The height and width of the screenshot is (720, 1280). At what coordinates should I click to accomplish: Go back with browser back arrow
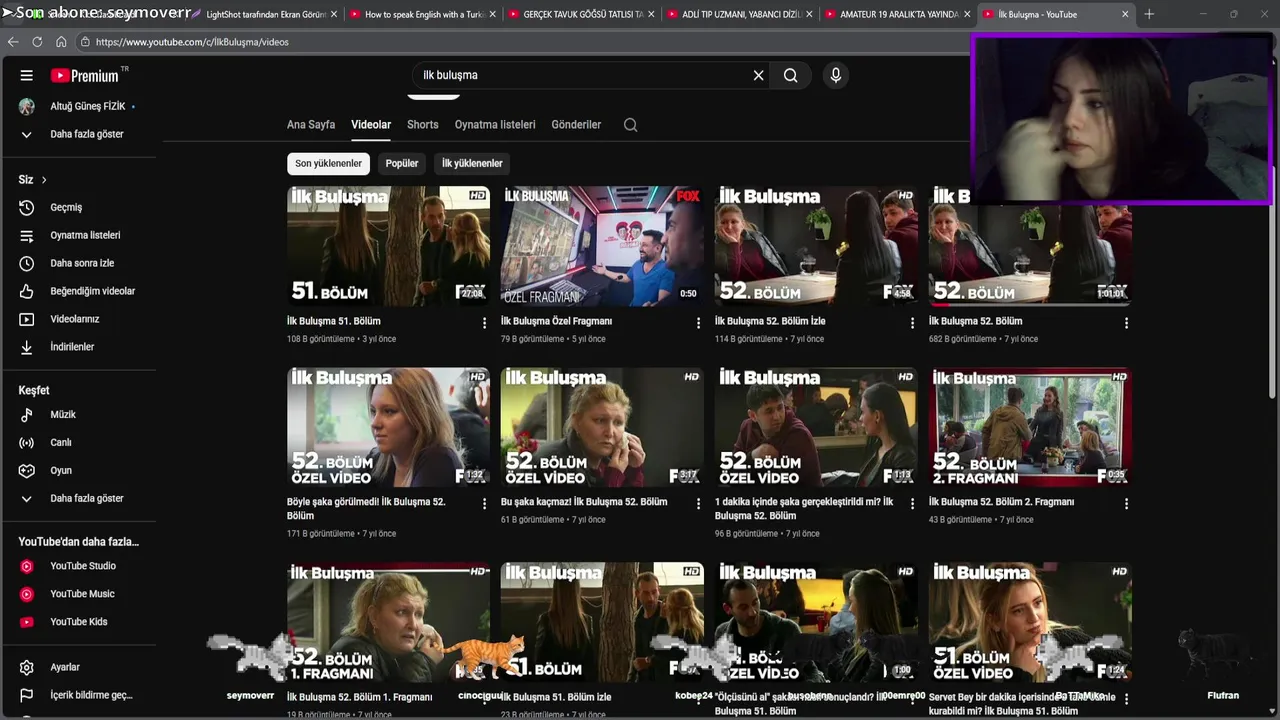[13, 42]
